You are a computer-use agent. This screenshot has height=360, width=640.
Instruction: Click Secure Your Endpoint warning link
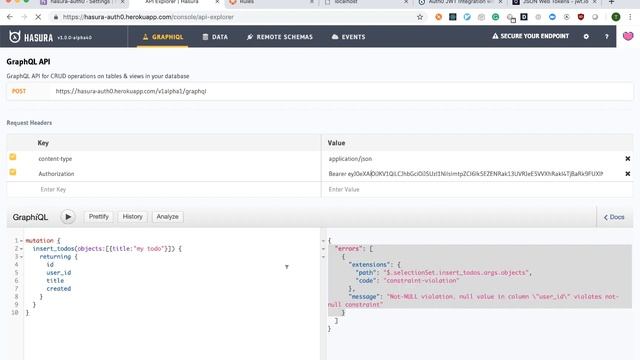click(x=530, y=36)
